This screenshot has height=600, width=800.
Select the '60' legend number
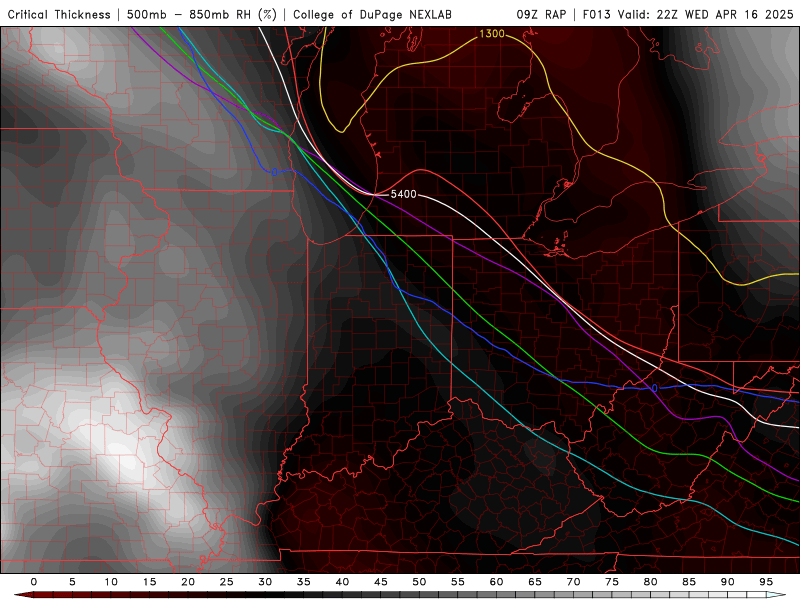coord(496,582)
